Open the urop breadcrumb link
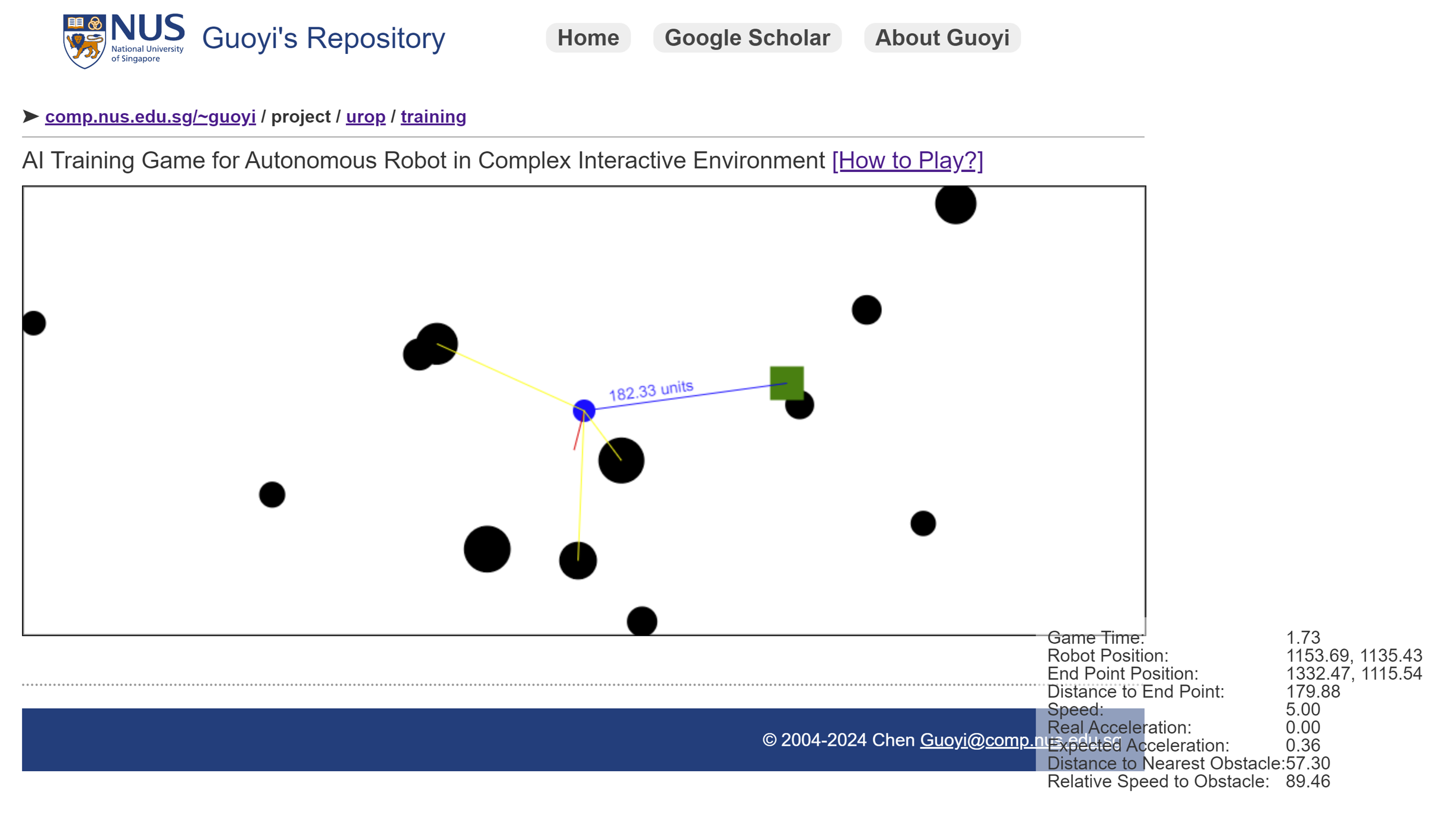 365,117
